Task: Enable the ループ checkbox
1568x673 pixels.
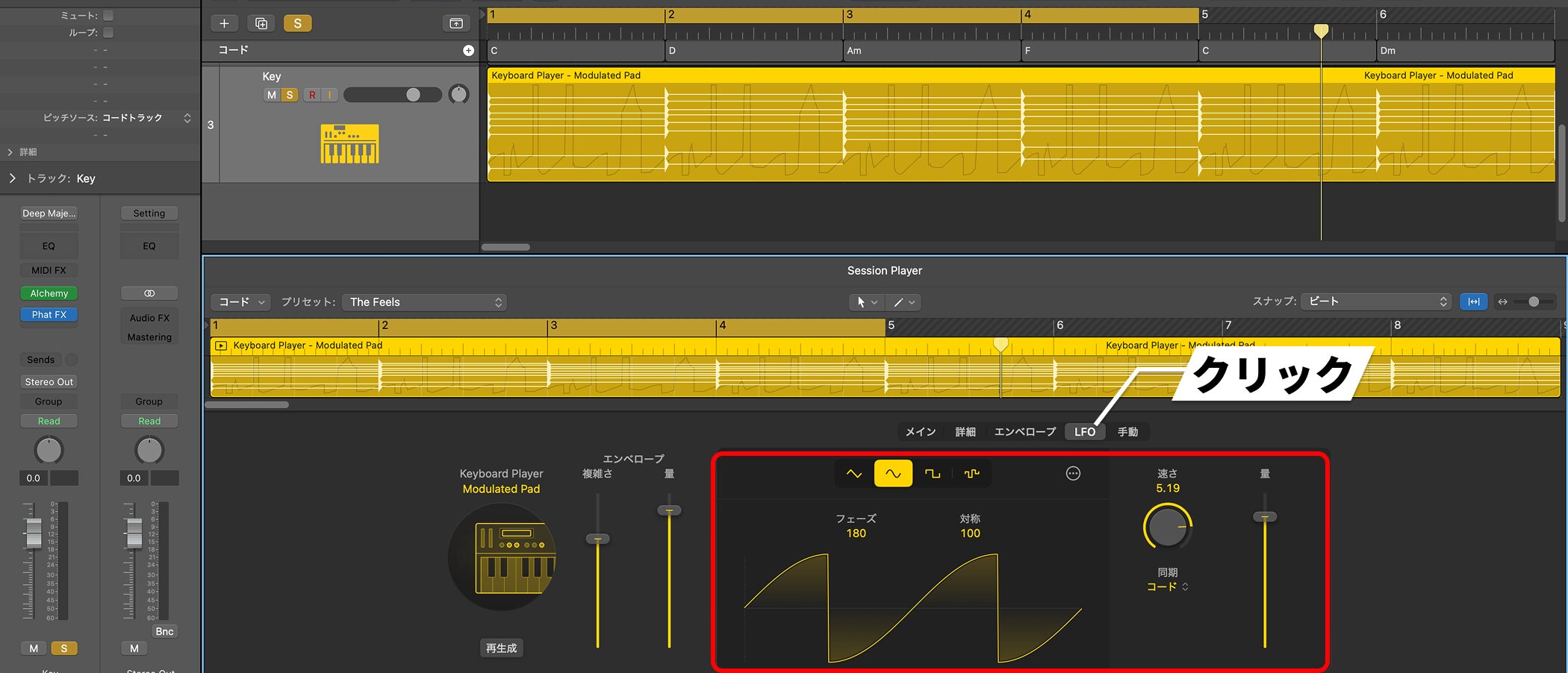Action: coord(108,33)
